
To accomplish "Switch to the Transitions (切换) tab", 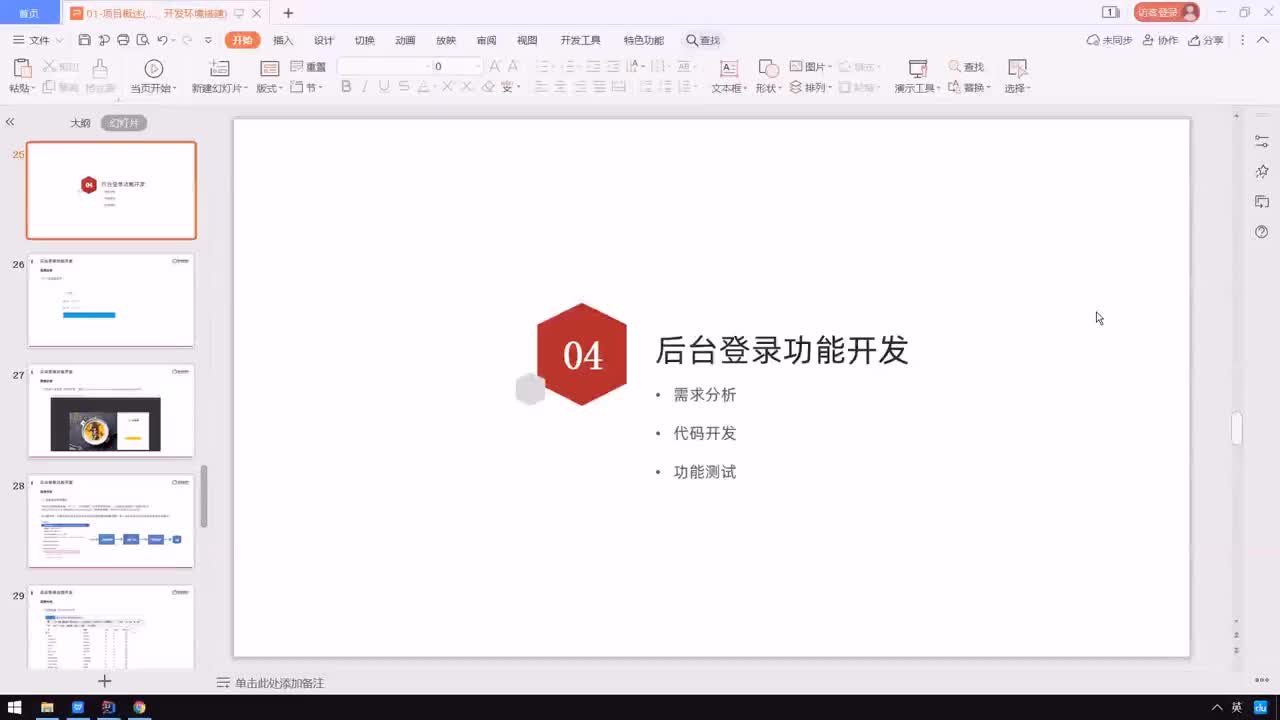I will [x=364, y=40].
